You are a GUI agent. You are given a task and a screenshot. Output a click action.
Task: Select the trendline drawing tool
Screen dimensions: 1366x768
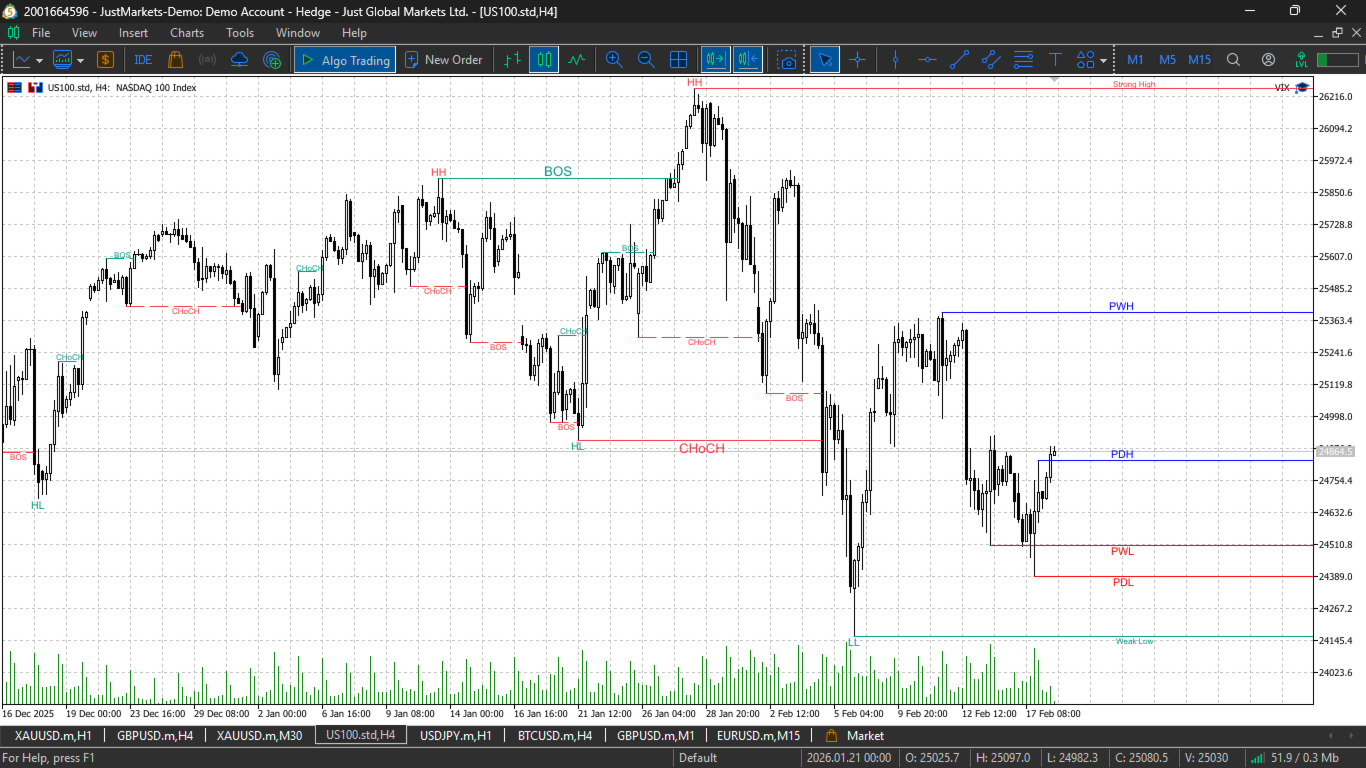tap(959, 60)
